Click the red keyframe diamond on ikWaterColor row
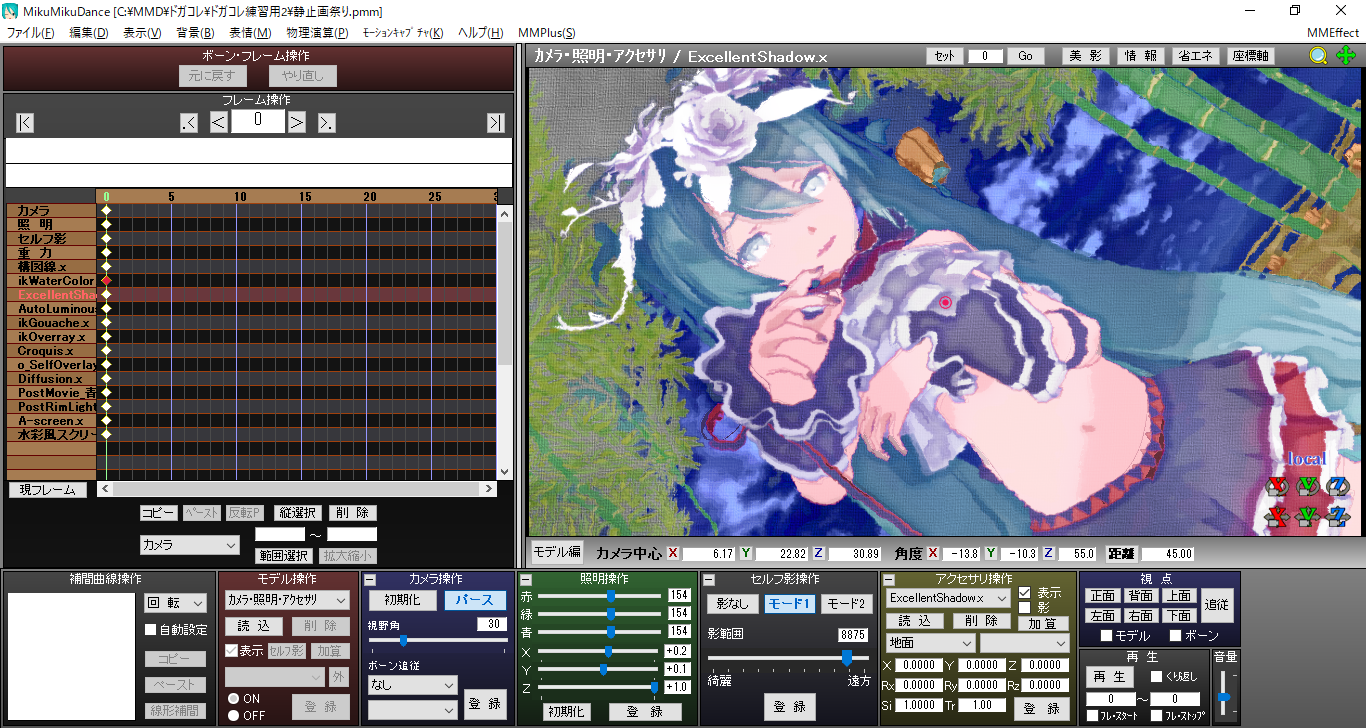This screenshot has width=1366, height=728. point(106,282)
